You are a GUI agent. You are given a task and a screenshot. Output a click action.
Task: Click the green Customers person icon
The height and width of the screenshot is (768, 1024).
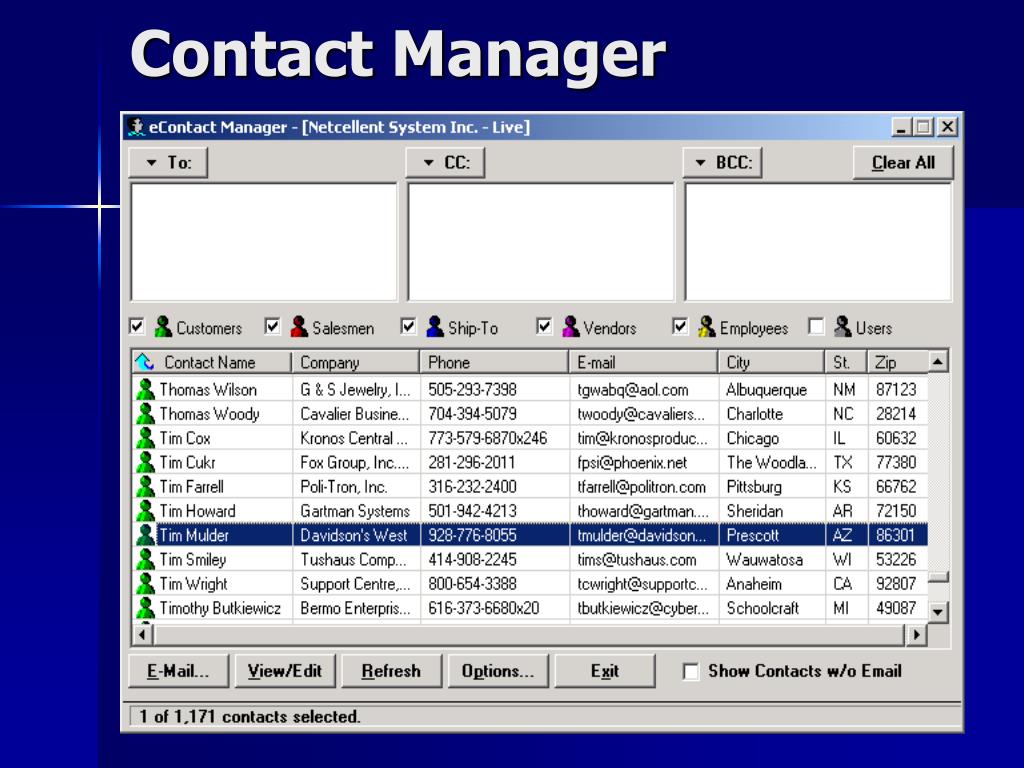163,327
